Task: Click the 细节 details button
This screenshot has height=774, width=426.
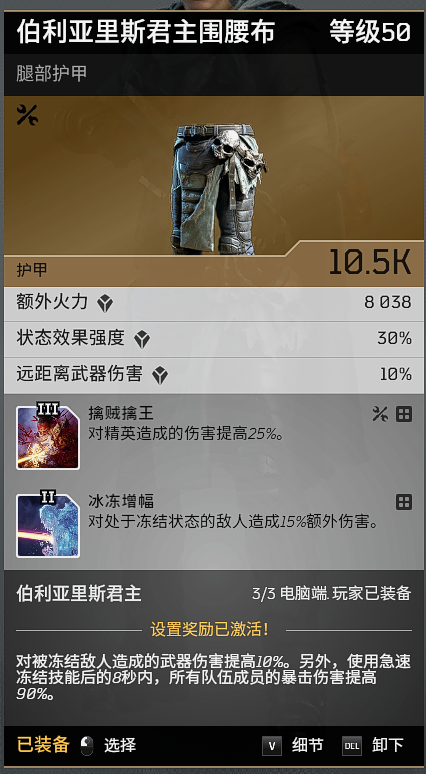Action: click(307, 745)
